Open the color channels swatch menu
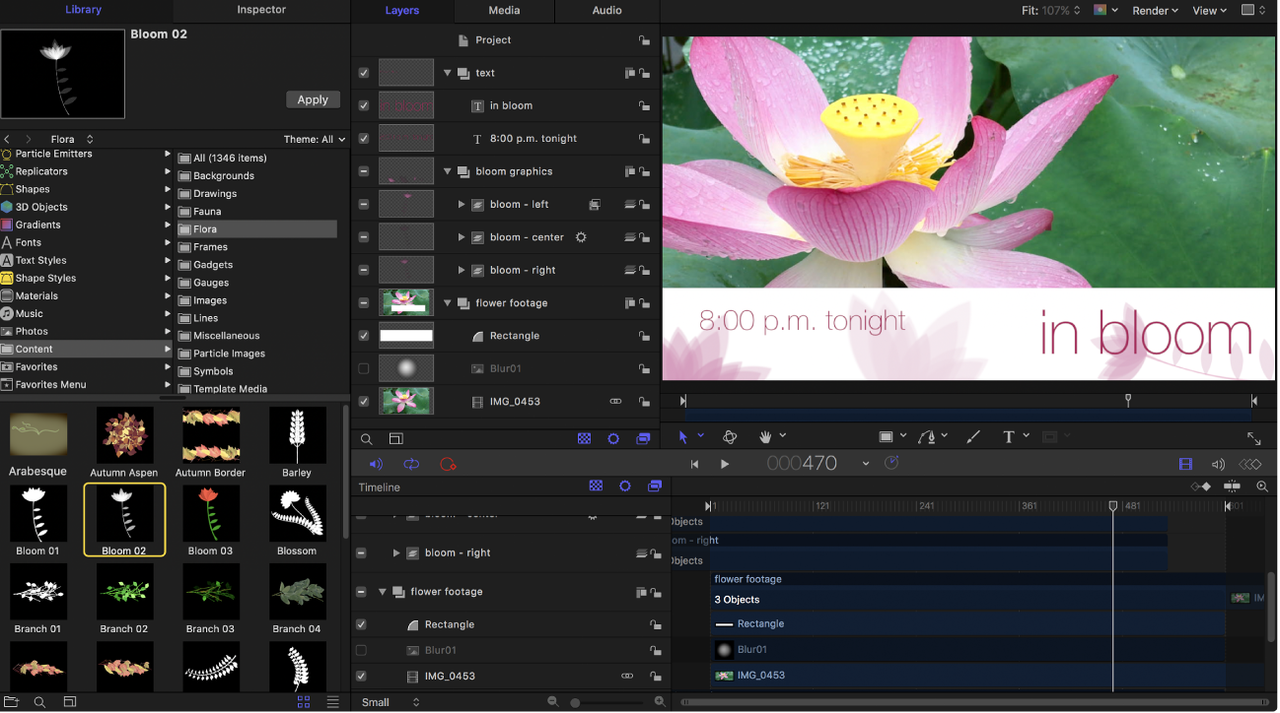Viewport: 1280px width, 713px height. tap(1106, 10)
